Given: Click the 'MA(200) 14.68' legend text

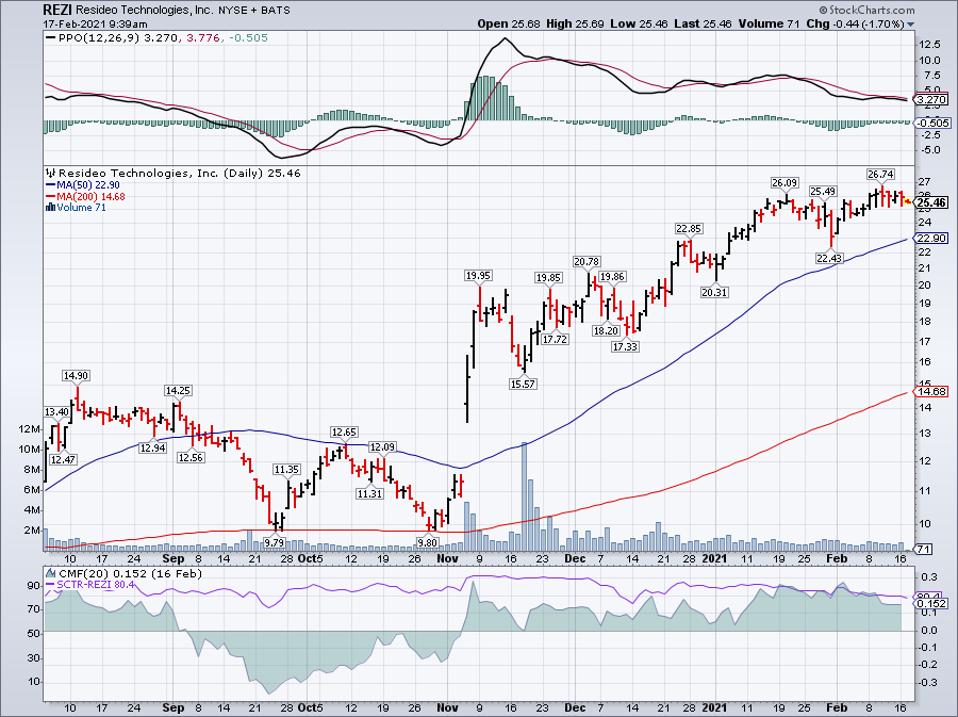Looking at the screenshot, I should pos(90,197).
